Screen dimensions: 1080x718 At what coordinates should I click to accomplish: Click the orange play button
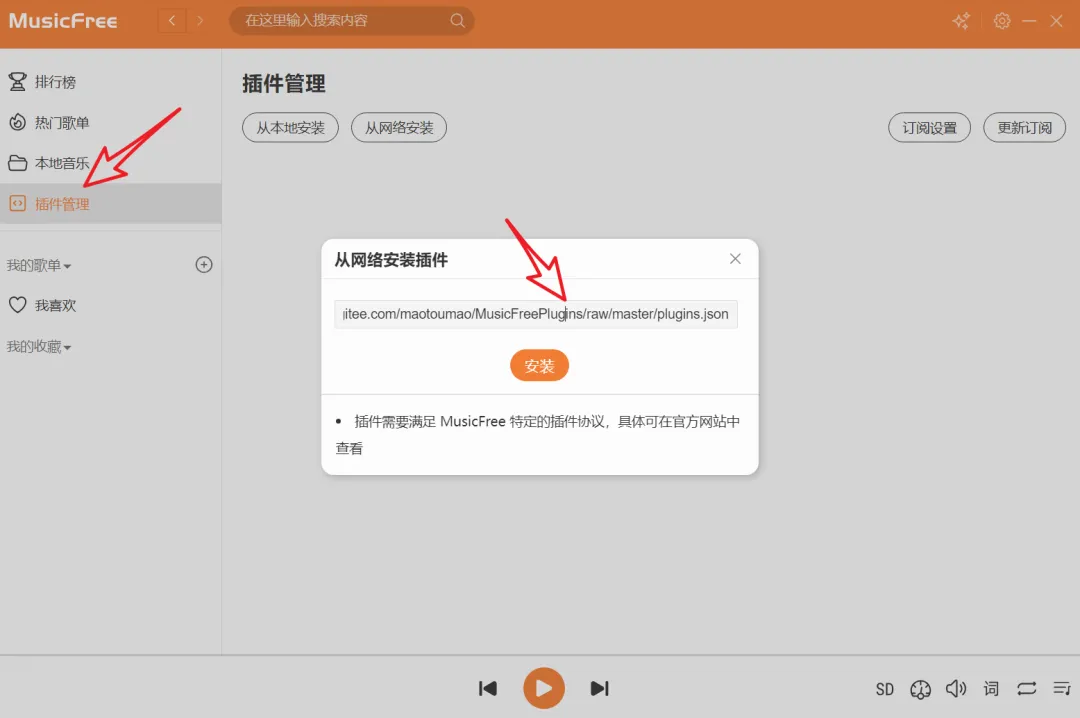tap(543, 688)
